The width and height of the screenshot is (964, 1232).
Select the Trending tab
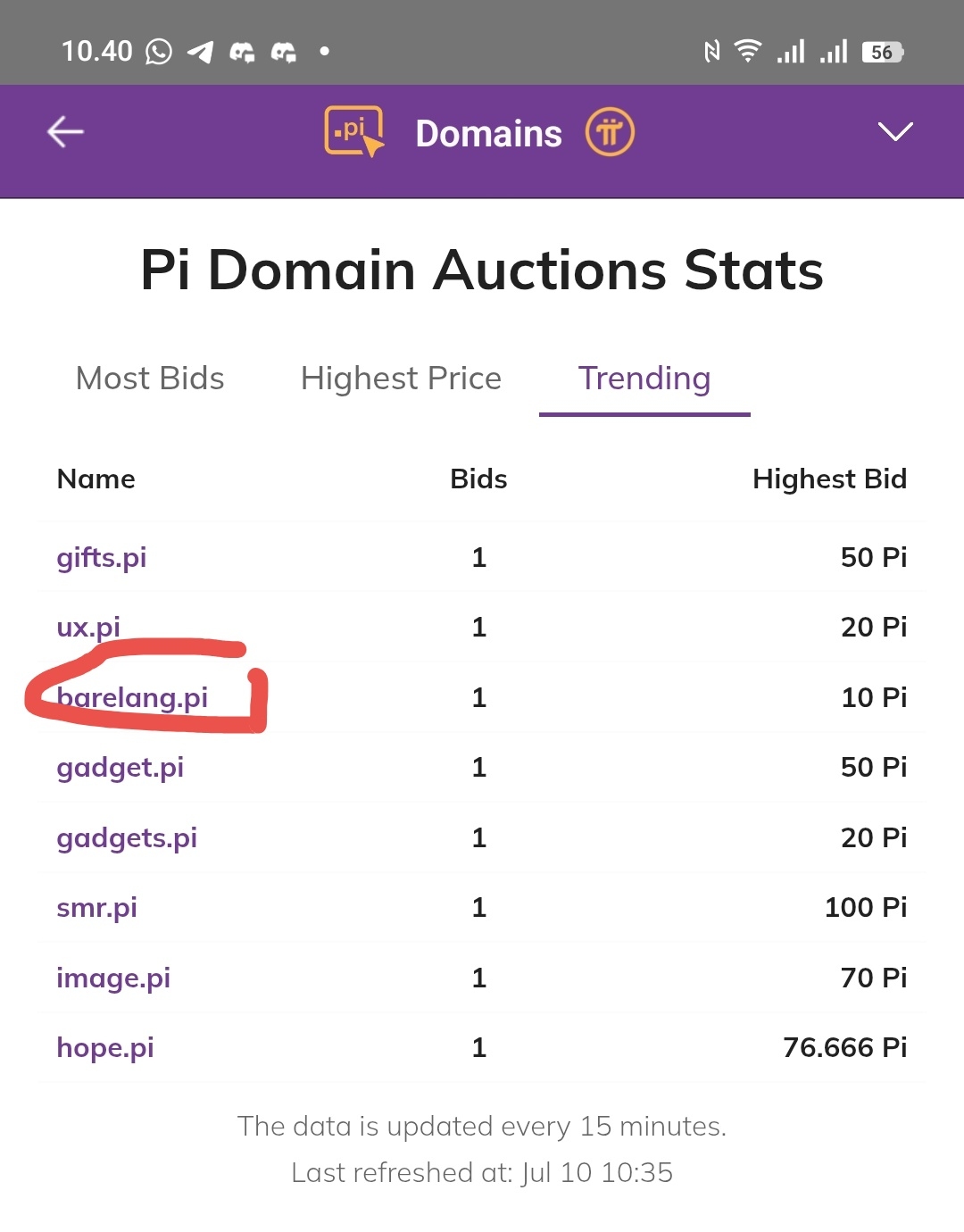pyautogui.click(x=644, y=379)
